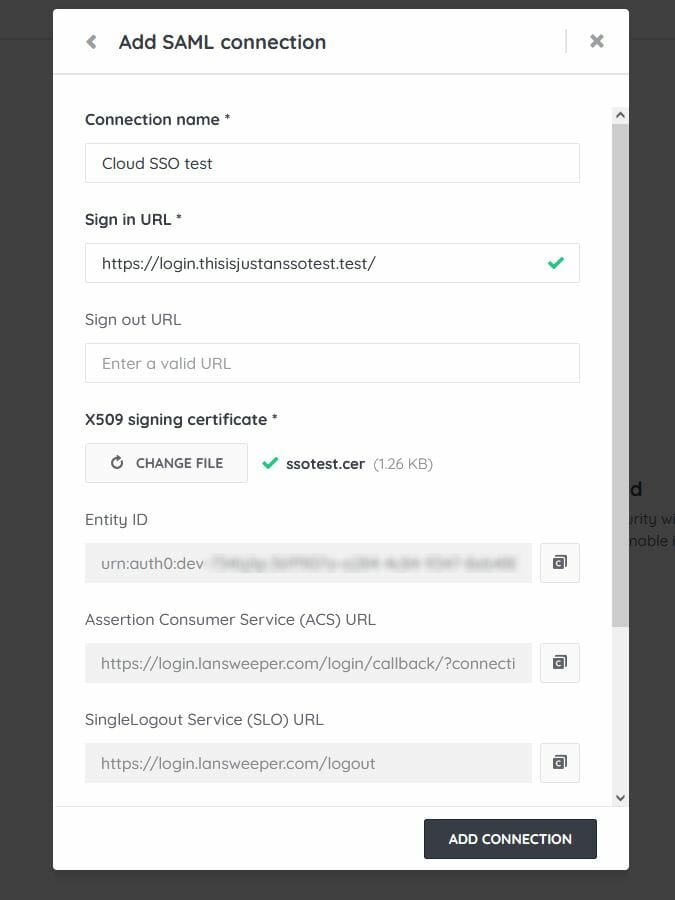Click the ssotest.cer file name

click(x=325, y=464)
